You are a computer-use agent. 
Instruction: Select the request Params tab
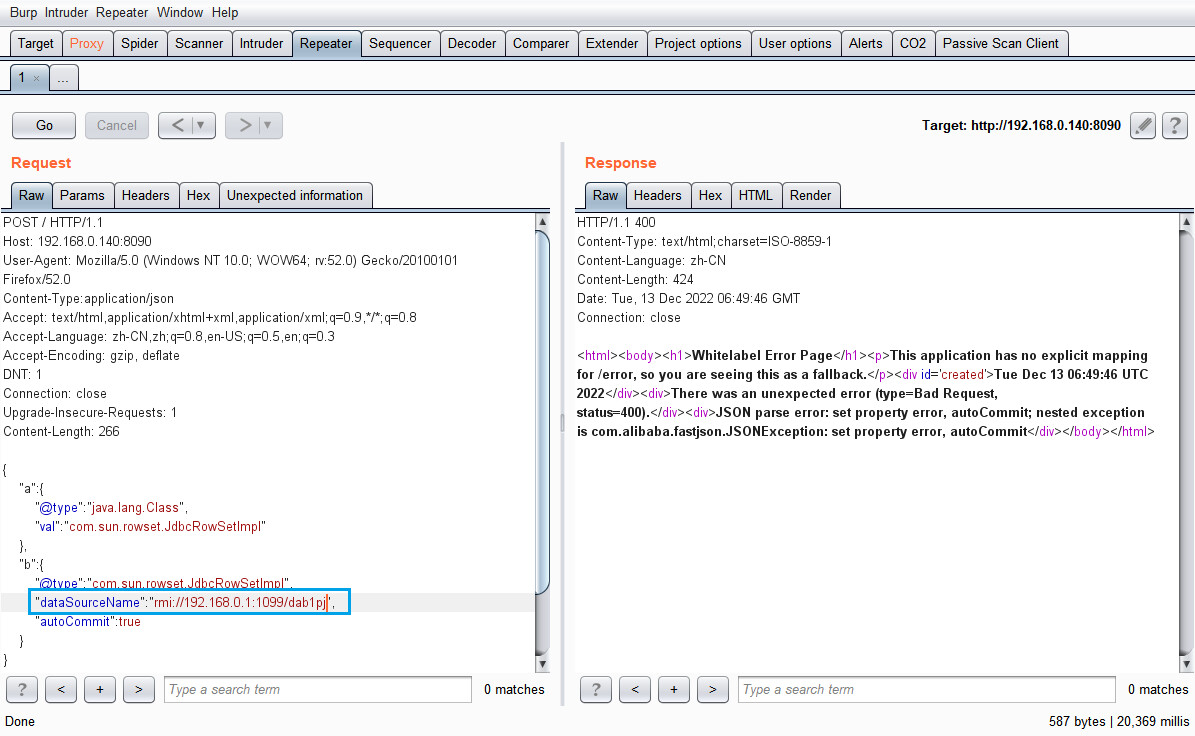(82, 196)
